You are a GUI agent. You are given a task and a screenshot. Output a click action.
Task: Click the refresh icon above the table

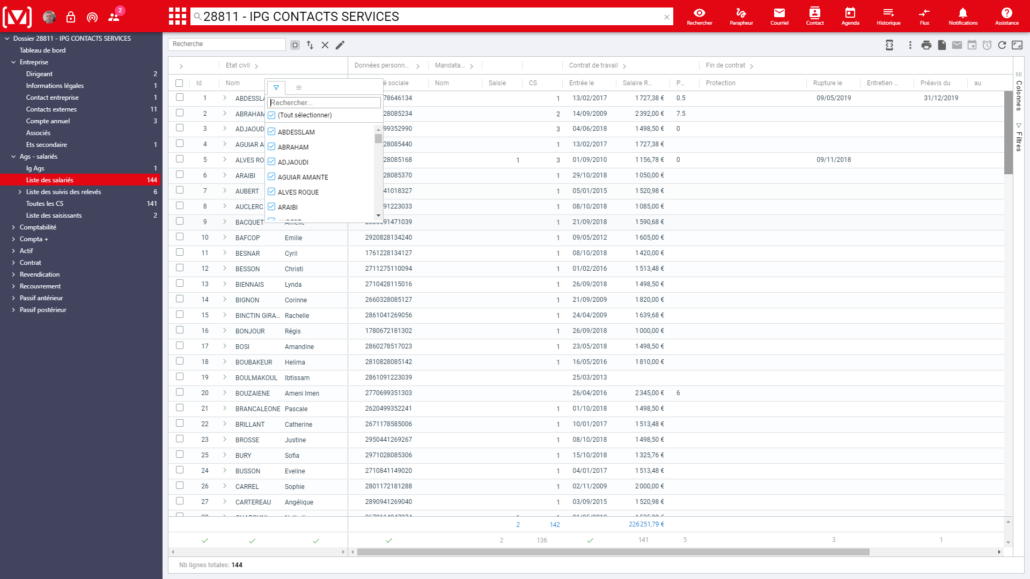[x=1002, y=45]
